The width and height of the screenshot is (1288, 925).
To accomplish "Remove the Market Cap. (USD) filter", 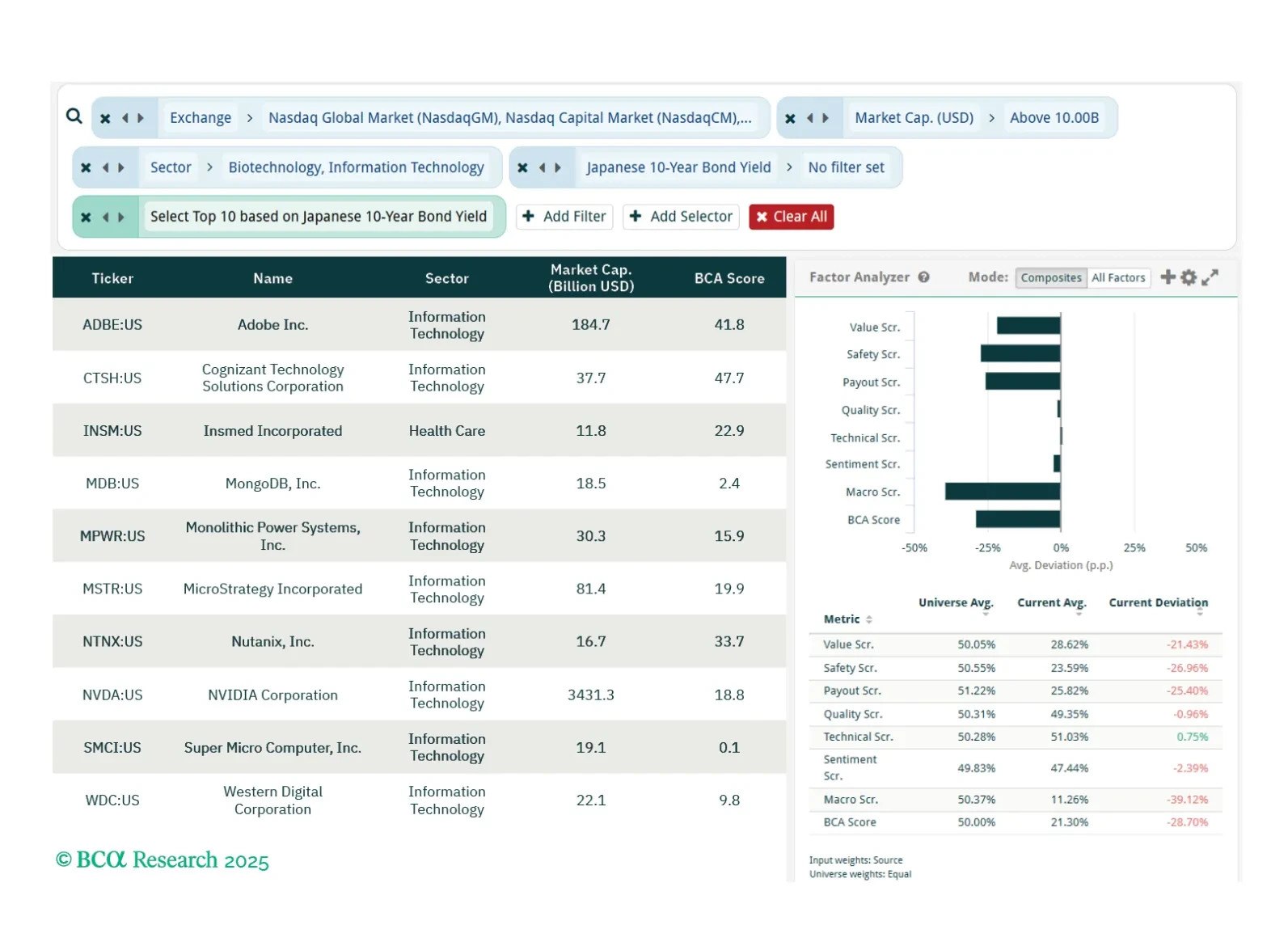I will pyautogui.click(x=790, y=118).
